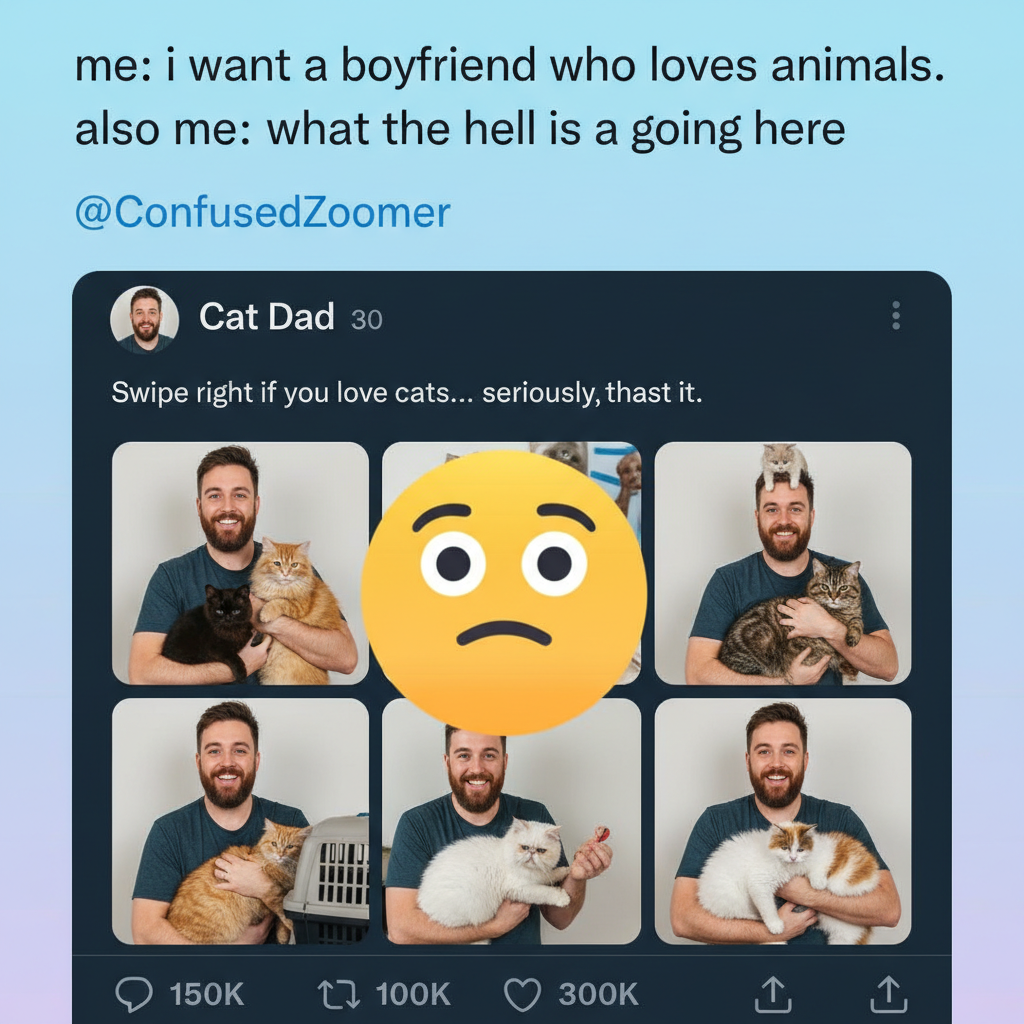Follow the @ConfusedZoomer link

tap(262, 210)
